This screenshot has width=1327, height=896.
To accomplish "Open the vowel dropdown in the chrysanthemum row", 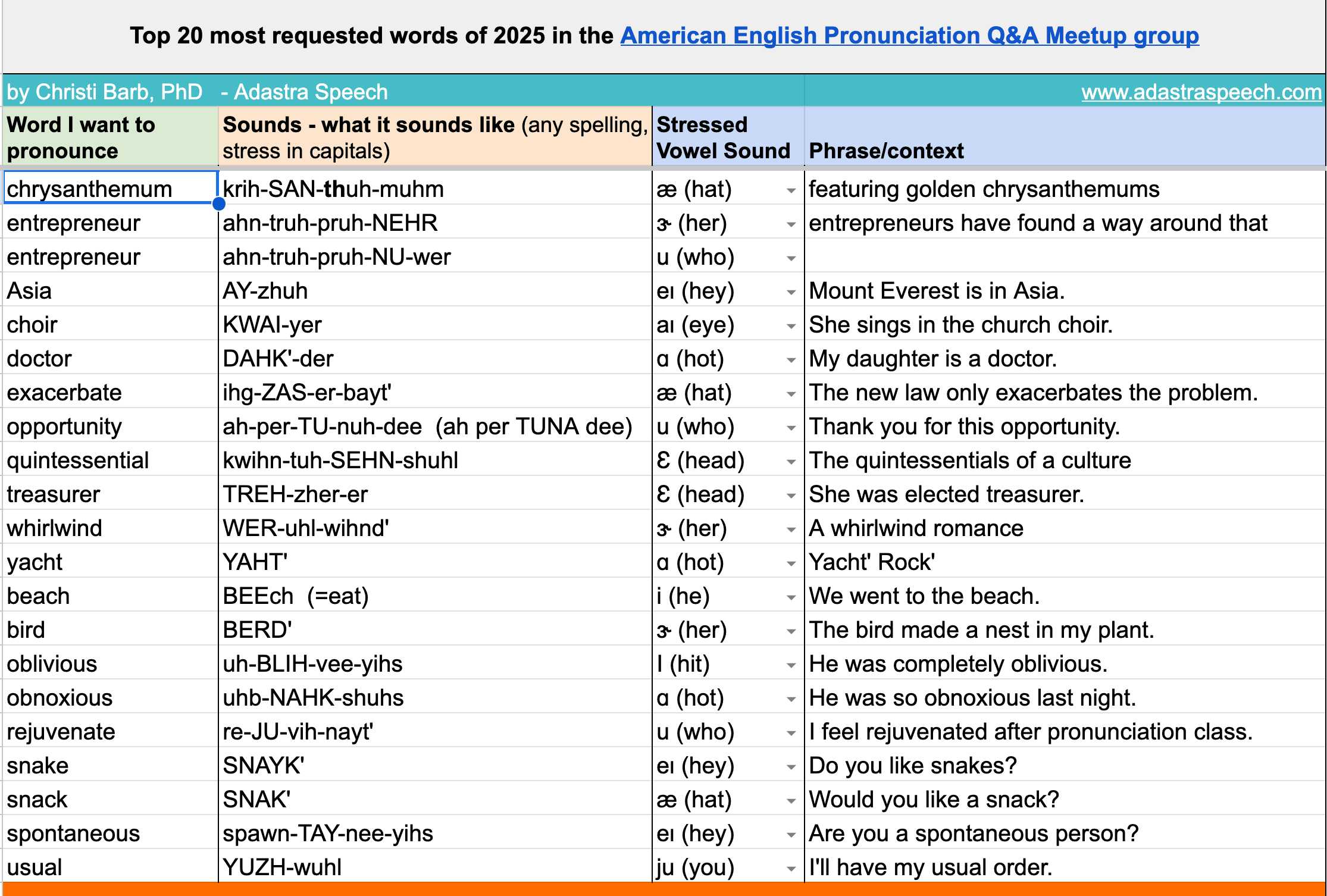I will pos(791,190).
